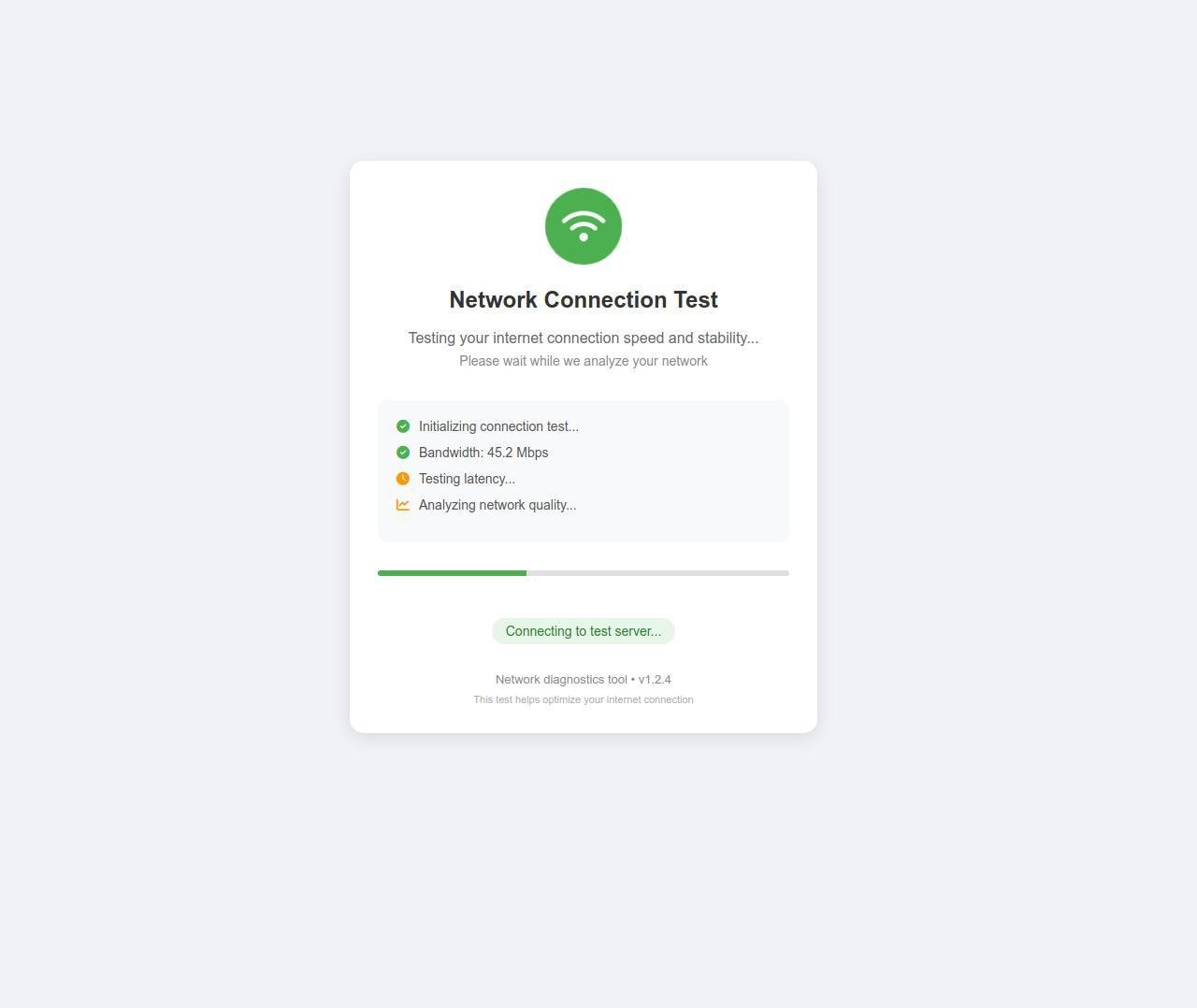The height and width of the screenshot is (1008, 1197).
Task: Click 'This test helps optimize your internet connection' note
Action: tap(584, 699)
